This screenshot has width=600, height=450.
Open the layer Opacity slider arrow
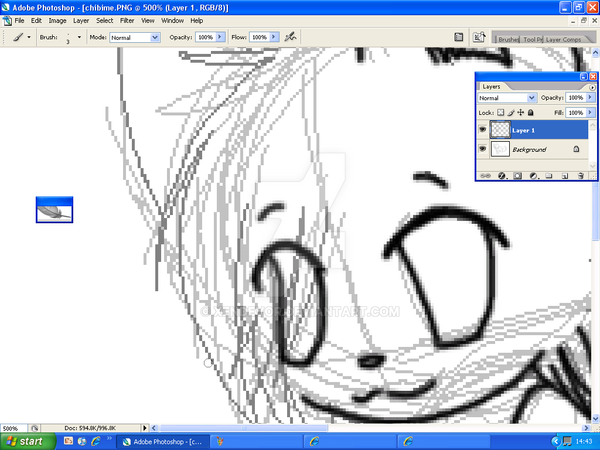point(590,98)
